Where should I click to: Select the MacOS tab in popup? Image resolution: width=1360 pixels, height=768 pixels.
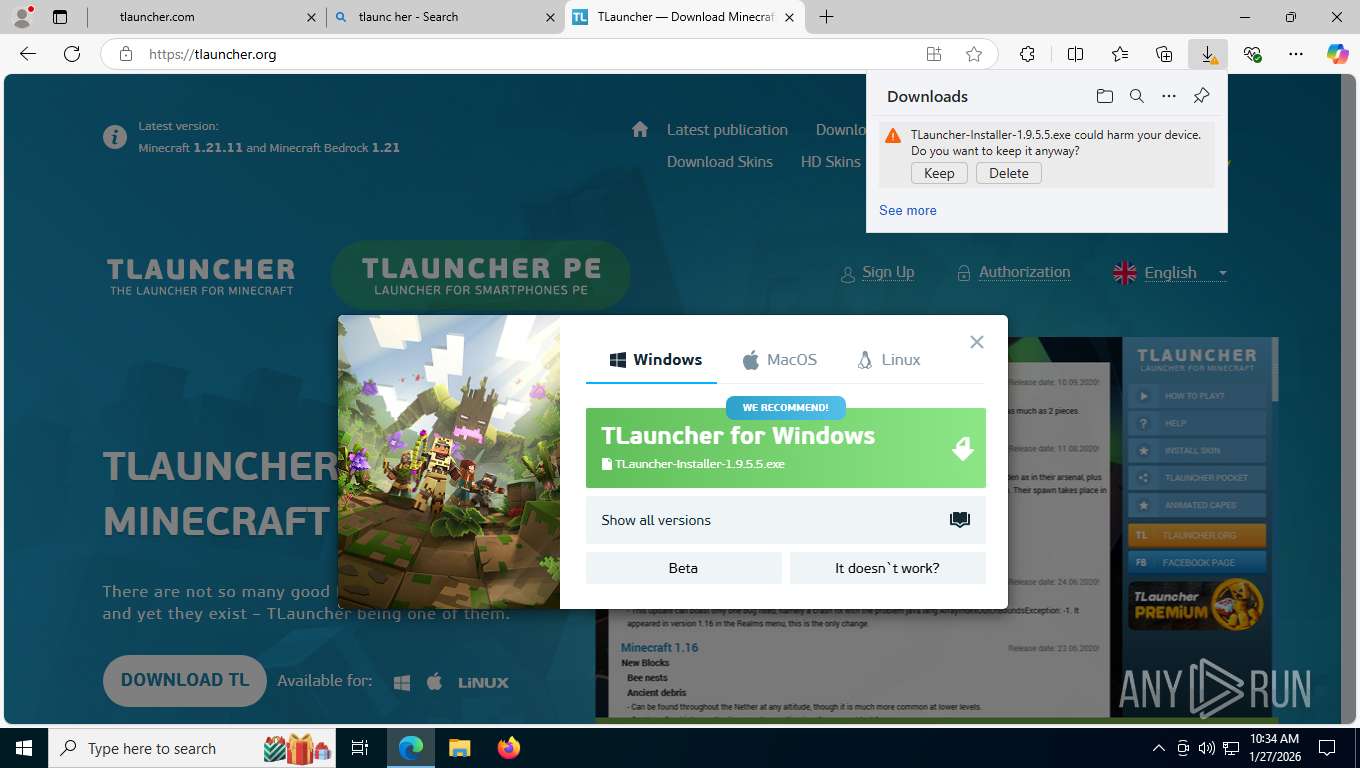click(x=780, y=360)
